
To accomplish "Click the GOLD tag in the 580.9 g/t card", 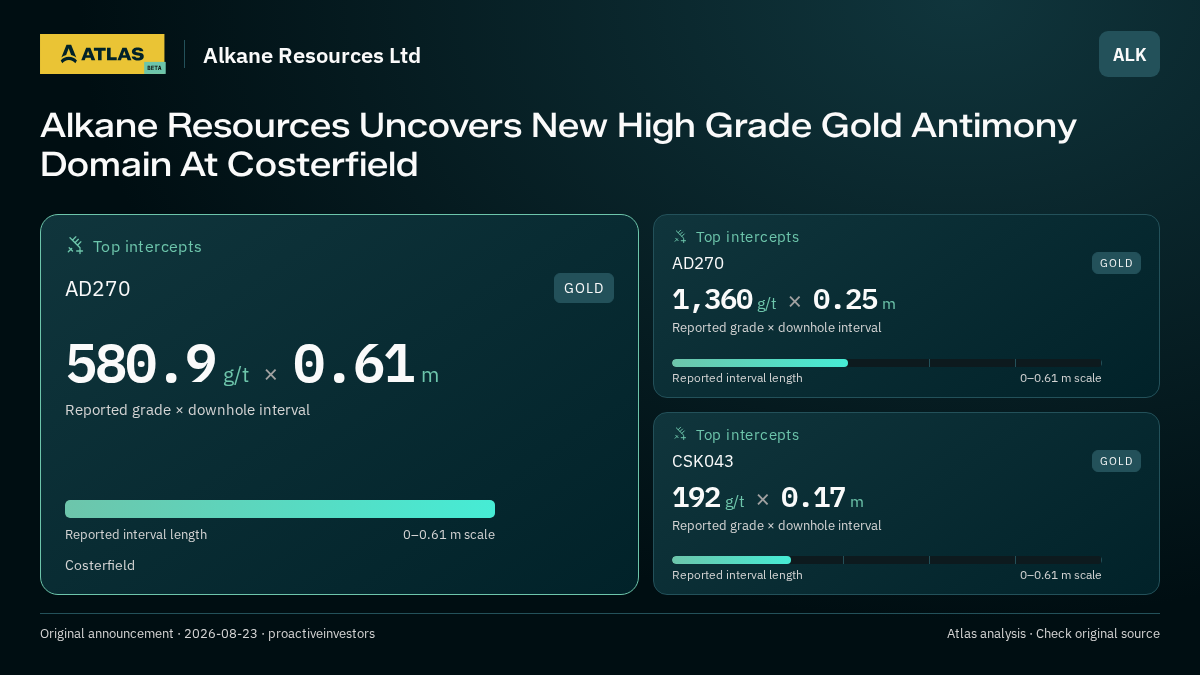I will [584, 288].
